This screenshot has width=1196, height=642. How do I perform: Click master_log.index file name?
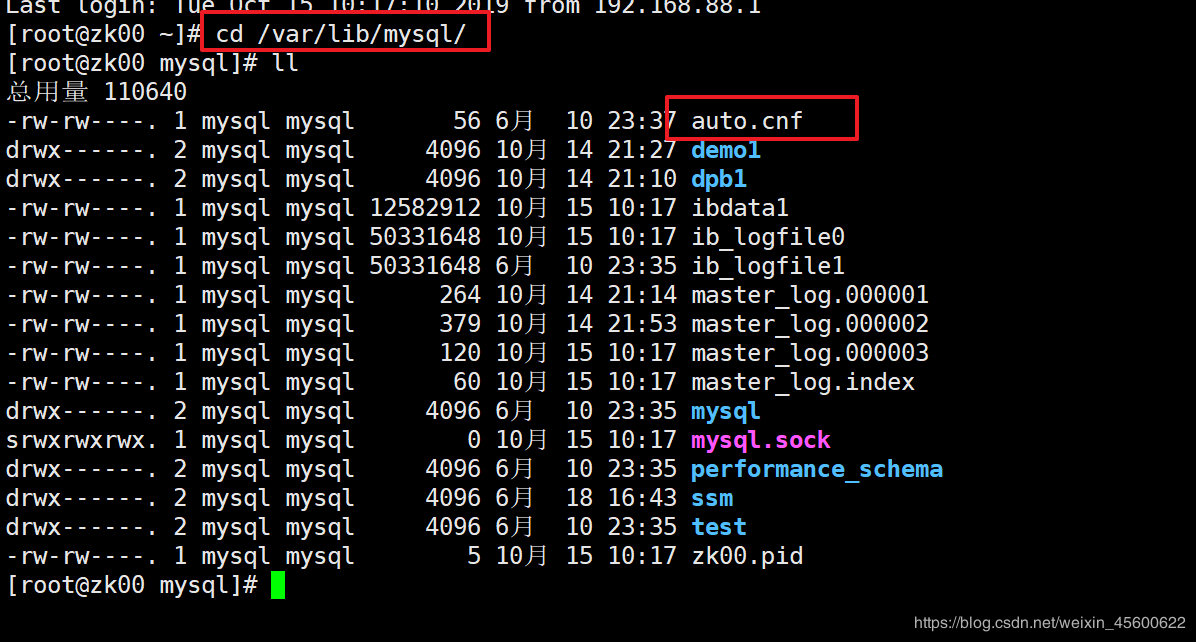tap(802, 381)
